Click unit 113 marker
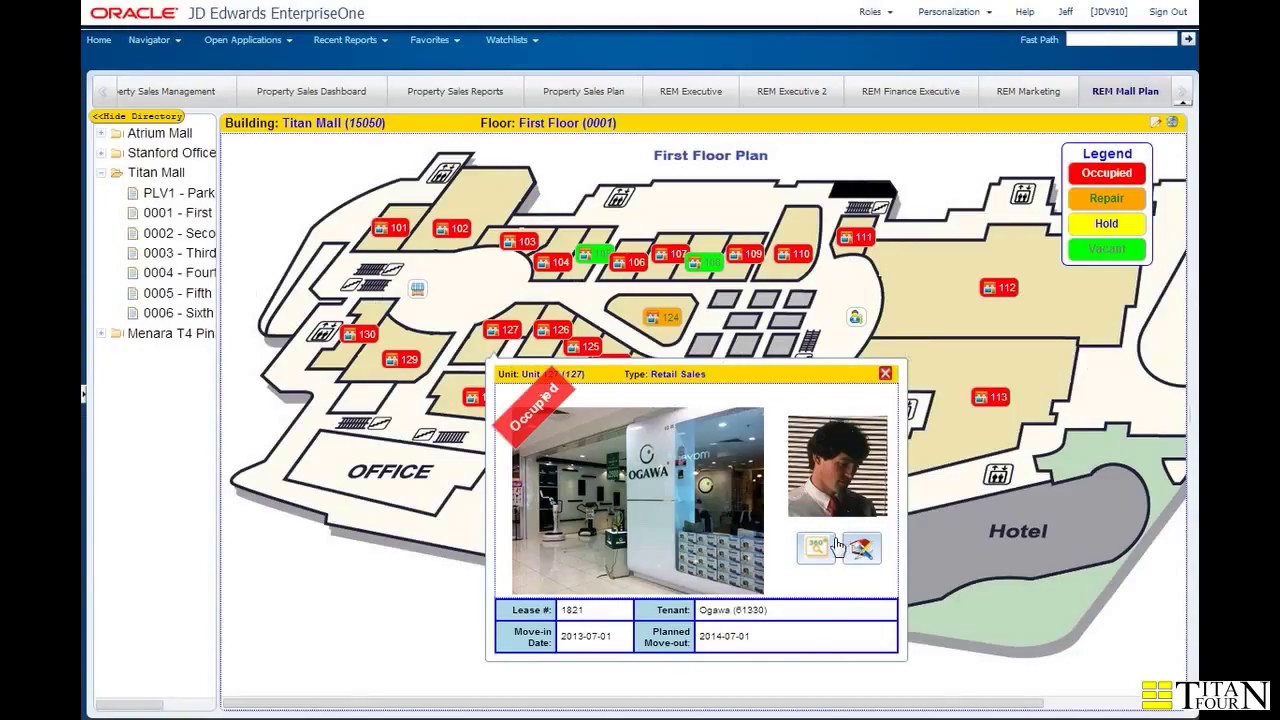Viewport: 1280px width, 720px height. [990, 398]
